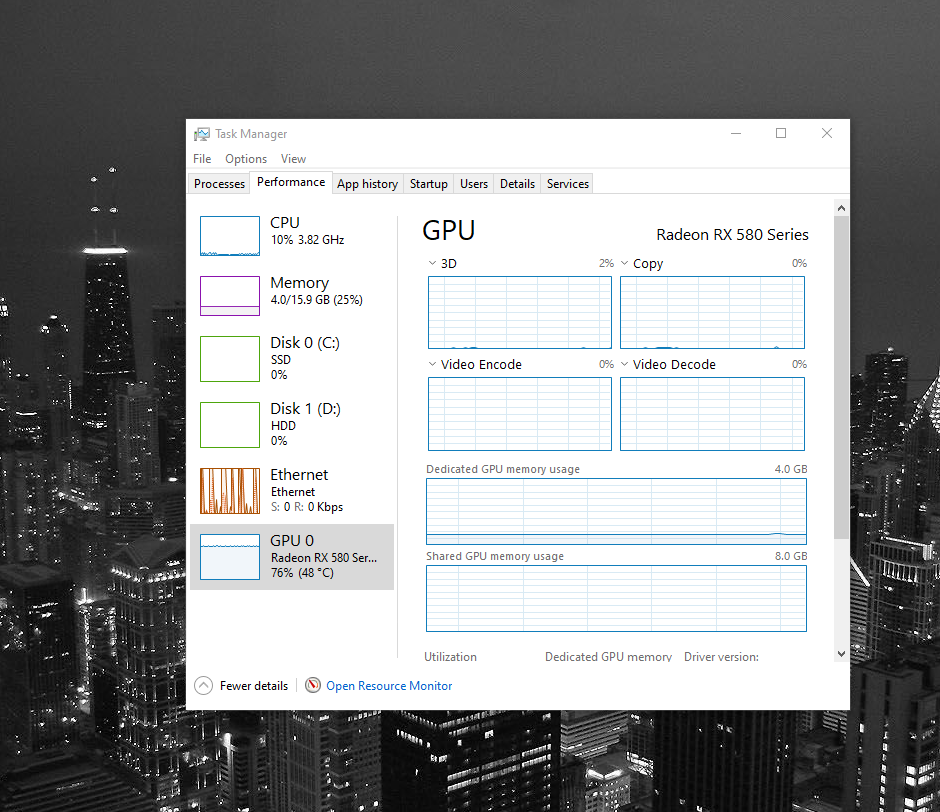The width and height of the screenshot is (940, 812).
Task: Click the Radeon RX 580 Series heading
Action: pyautogui.click(x=732, y=234)
